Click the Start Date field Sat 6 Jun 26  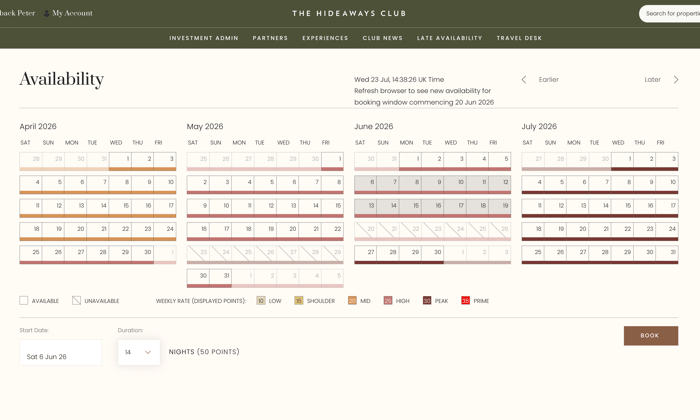pos(61,353)
